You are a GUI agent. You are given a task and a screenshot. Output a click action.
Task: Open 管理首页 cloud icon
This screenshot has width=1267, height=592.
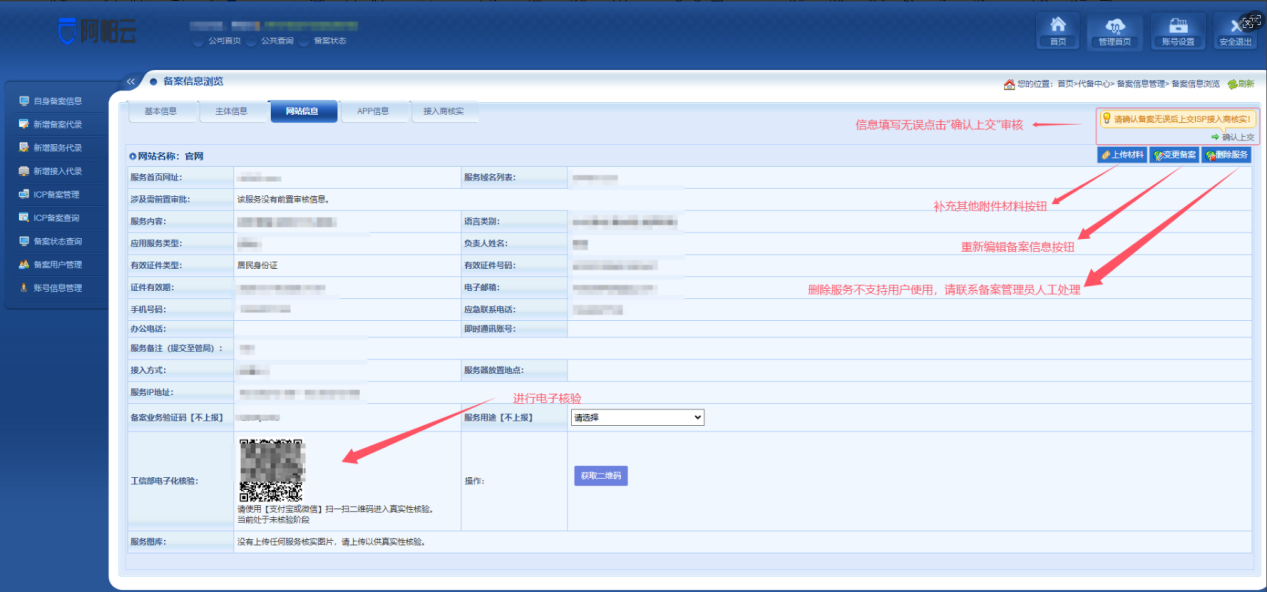(1115, 30)
